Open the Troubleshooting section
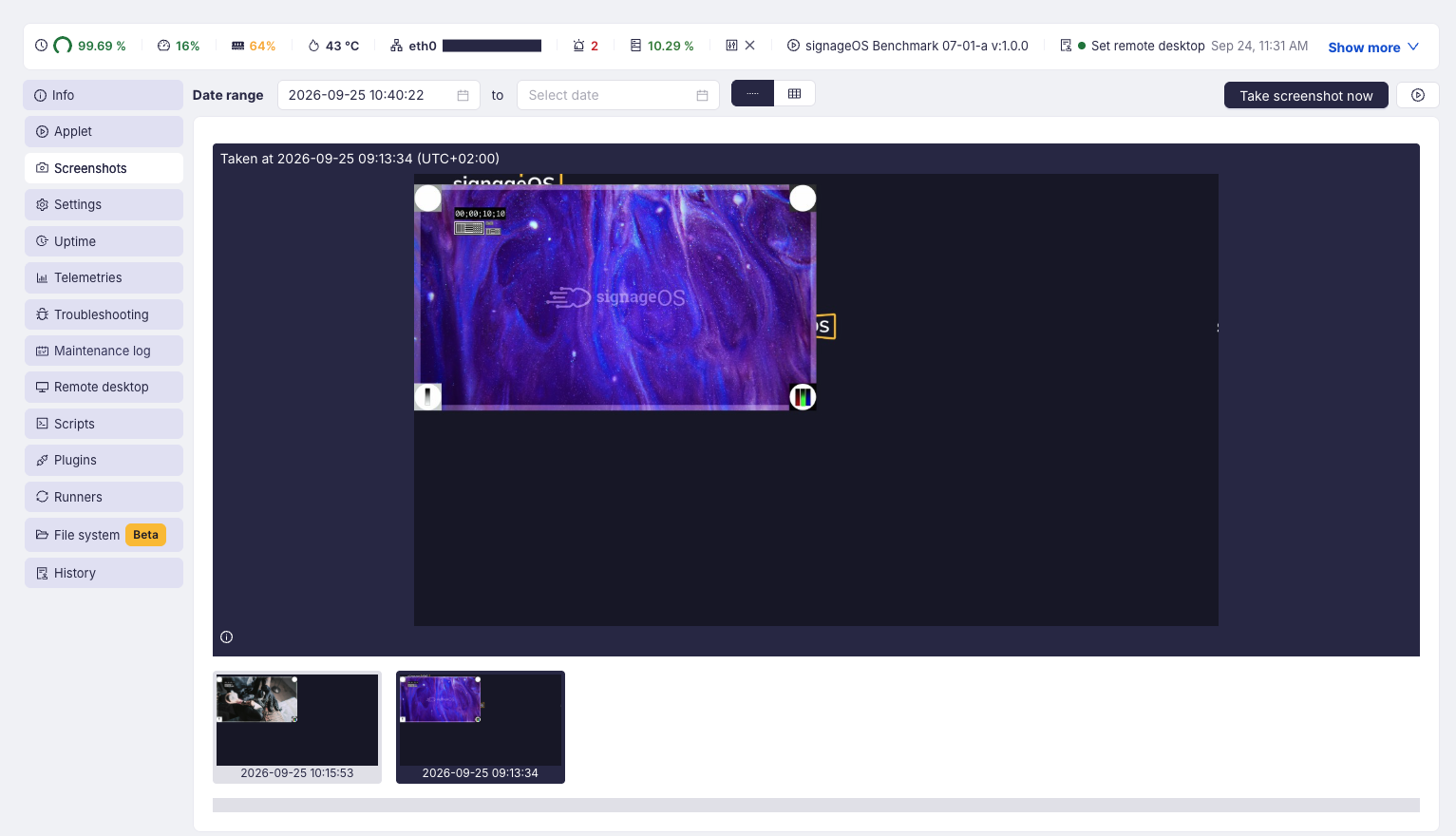 [104, 314]
